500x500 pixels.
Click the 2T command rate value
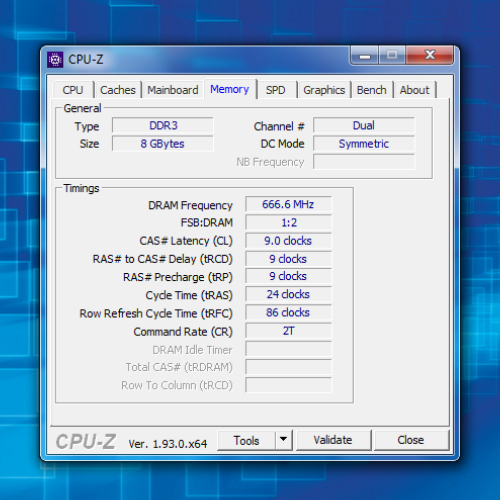pos(288,331)
